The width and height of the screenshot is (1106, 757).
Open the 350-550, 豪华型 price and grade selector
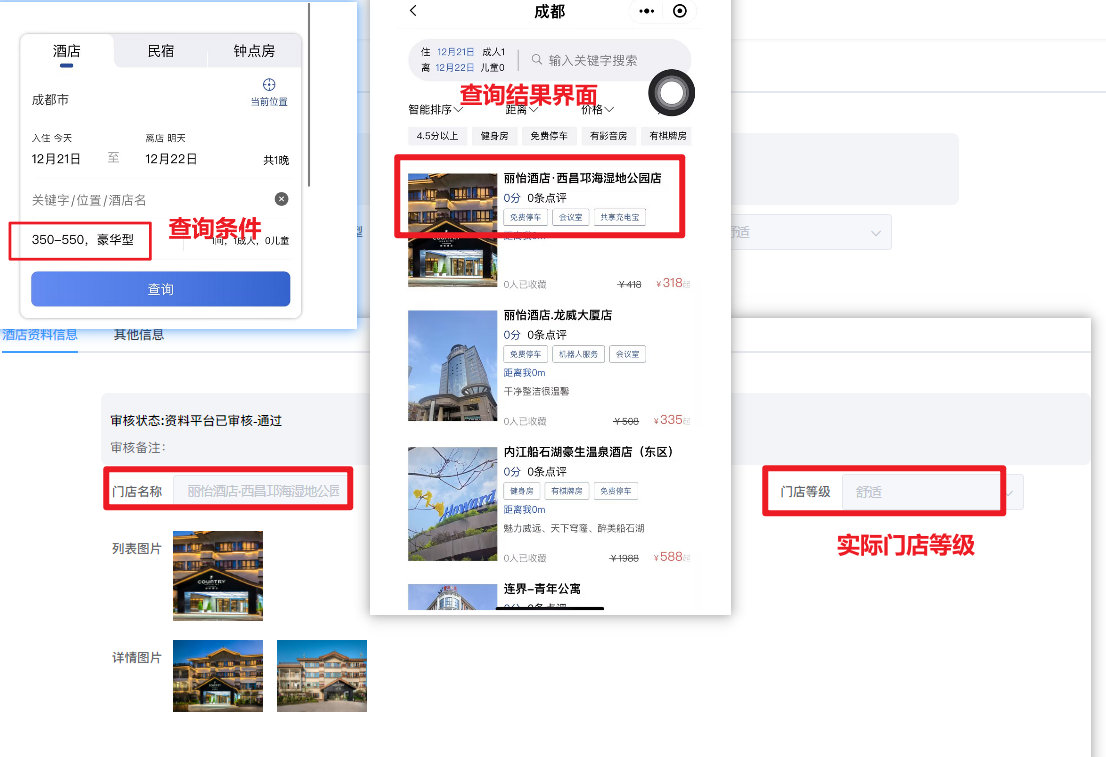click(83, 240)
